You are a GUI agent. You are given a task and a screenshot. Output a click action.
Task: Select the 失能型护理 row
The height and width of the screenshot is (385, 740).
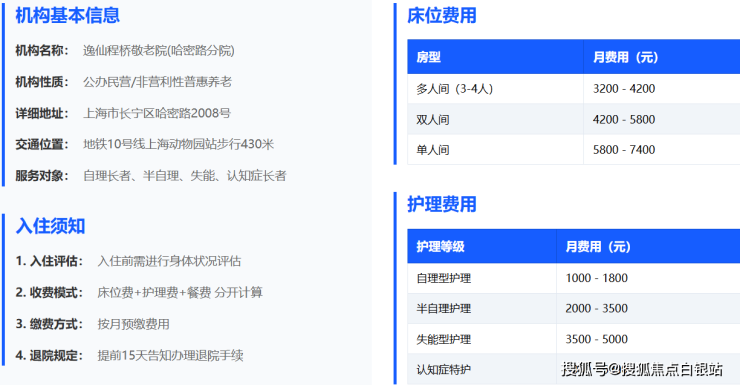pos(573,339)
